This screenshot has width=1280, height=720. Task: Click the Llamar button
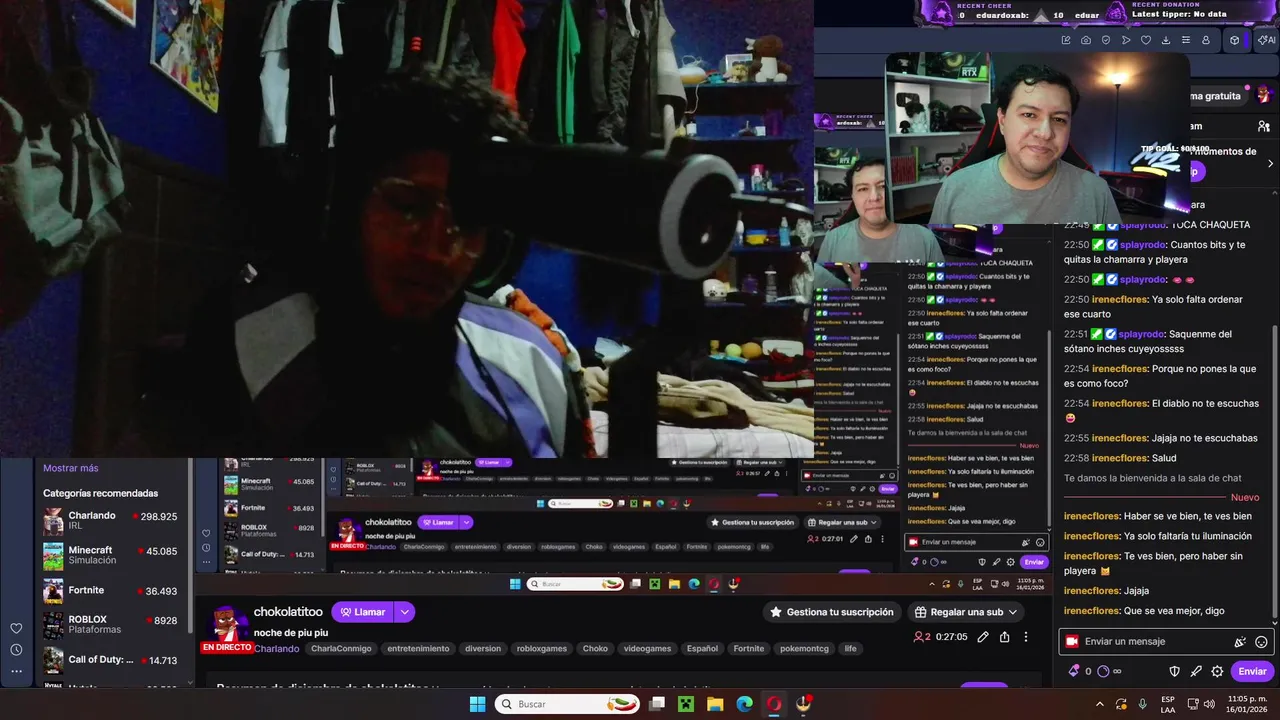[x=362, y=612]
